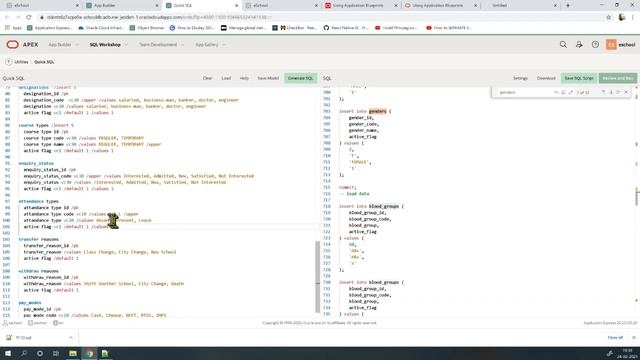Open the Object Browser bookmark
This screenshot has height=360, width=640.
(x=147, y=28)
